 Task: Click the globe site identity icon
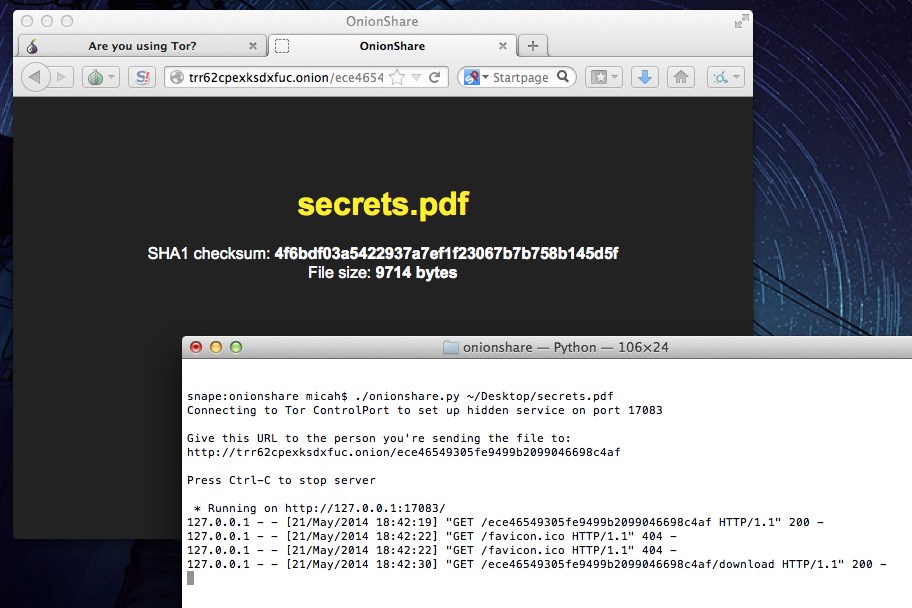click(x=177, y=77)
